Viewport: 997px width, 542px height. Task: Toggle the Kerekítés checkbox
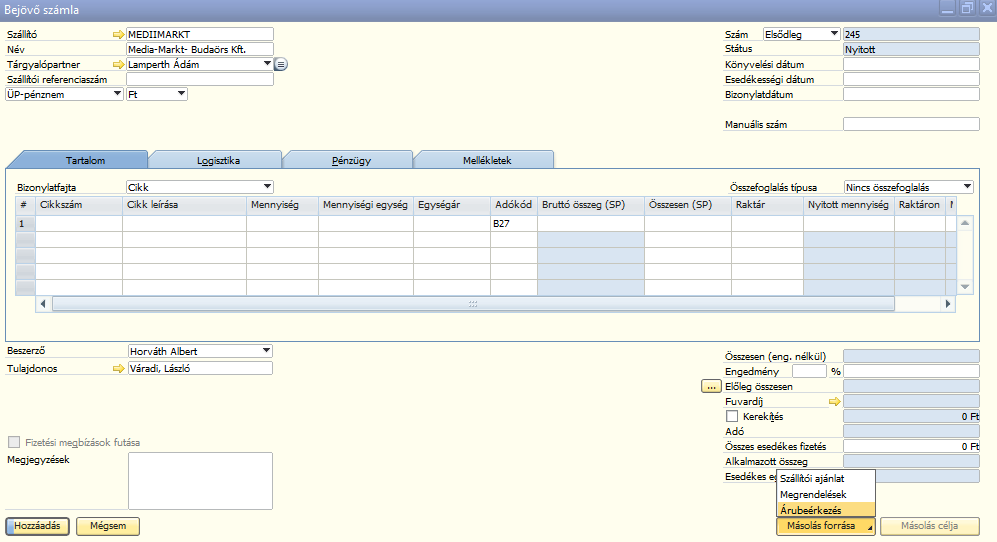(732, 416)
